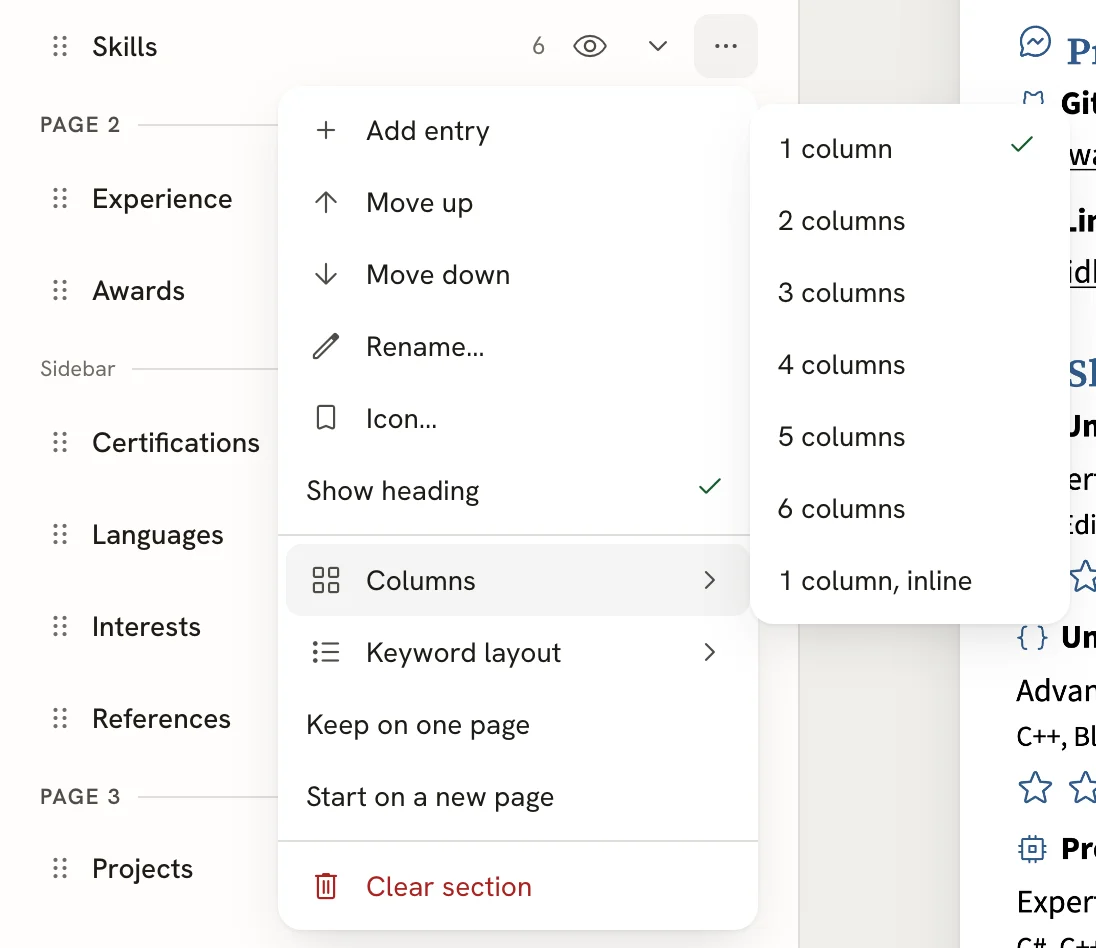
Task: Open the References section
Action: [x=161, y=718]
